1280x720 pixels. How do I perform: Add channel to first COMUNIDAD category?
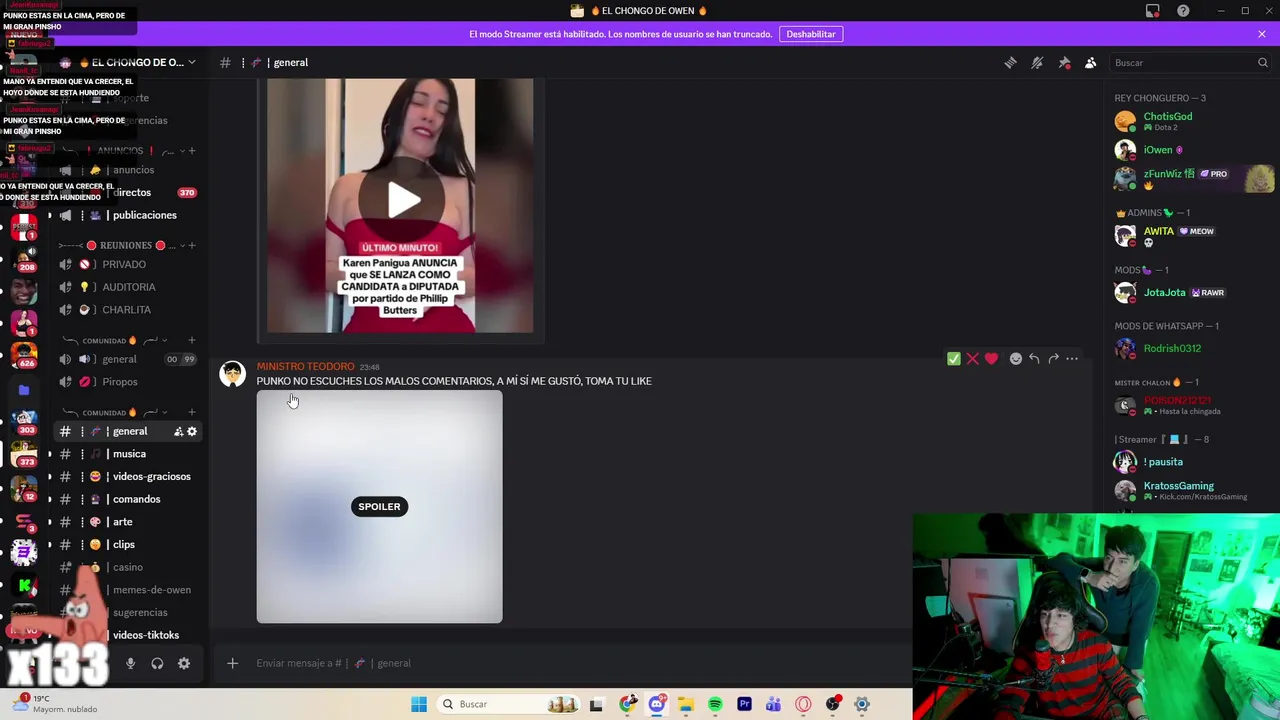(191, 340)
